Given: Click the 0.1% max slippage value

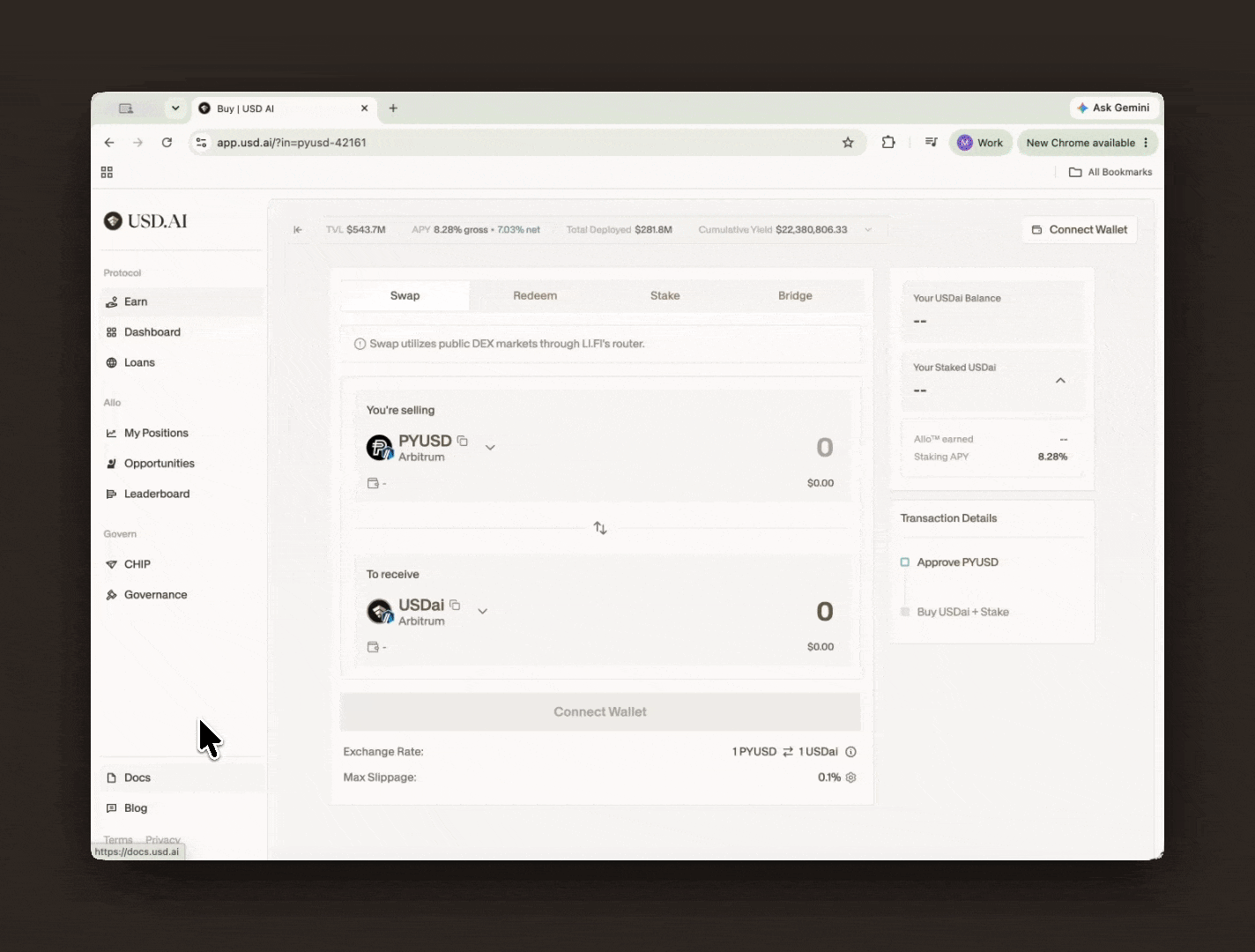Looking at the screenshot, I should click(829, 777).
